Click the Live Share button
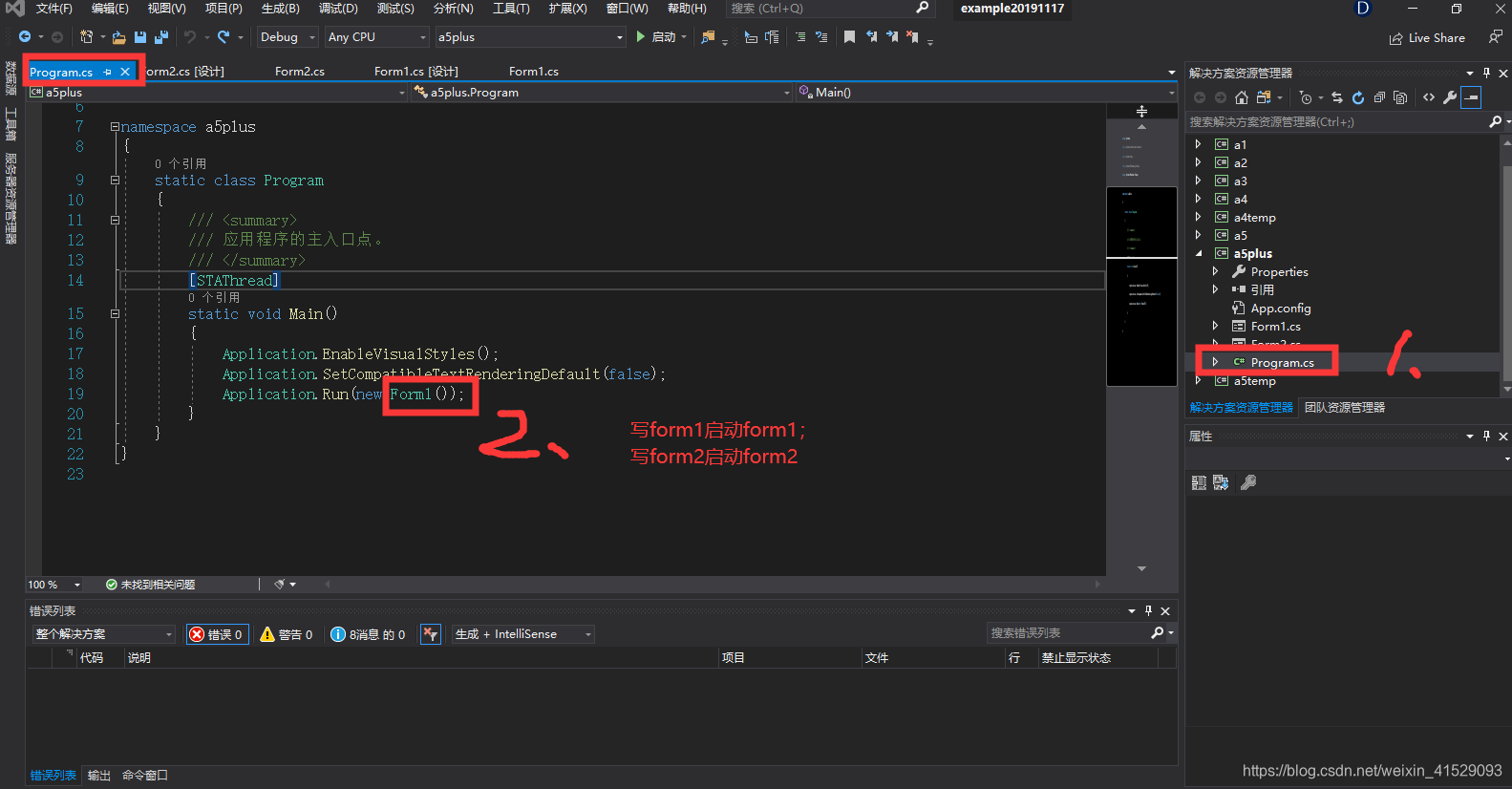The width and height of the screenshot is (1512, 789). coord(1427,38)
